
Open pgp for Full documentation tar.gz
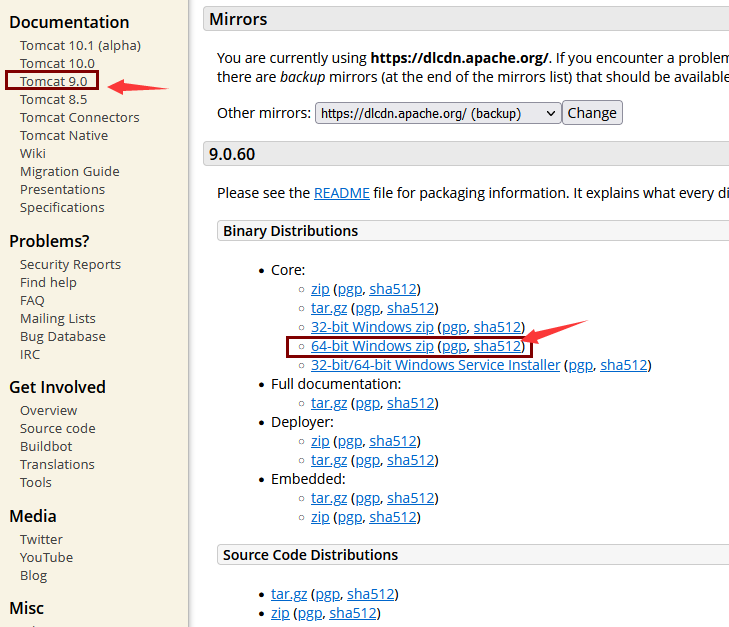pyautogui.click(x=368, y=403)
